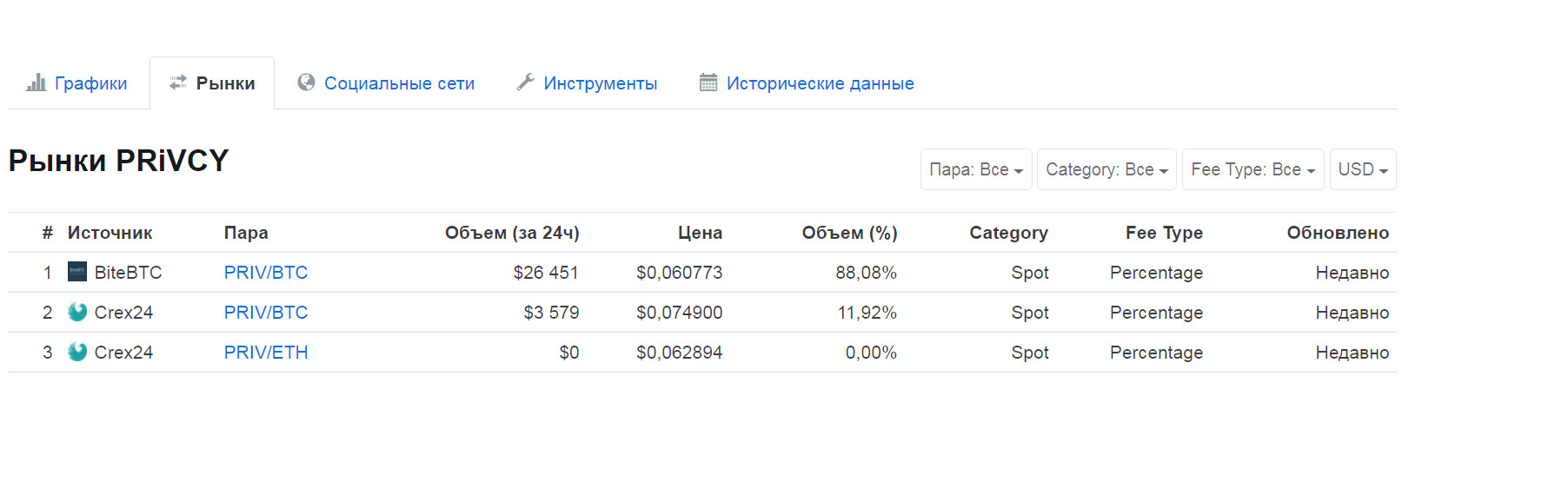Image resolution: width=1568 pixels, height=495 pixels.
Task: Change currency with the USD dropdown
Action: tap(1363, 169)
